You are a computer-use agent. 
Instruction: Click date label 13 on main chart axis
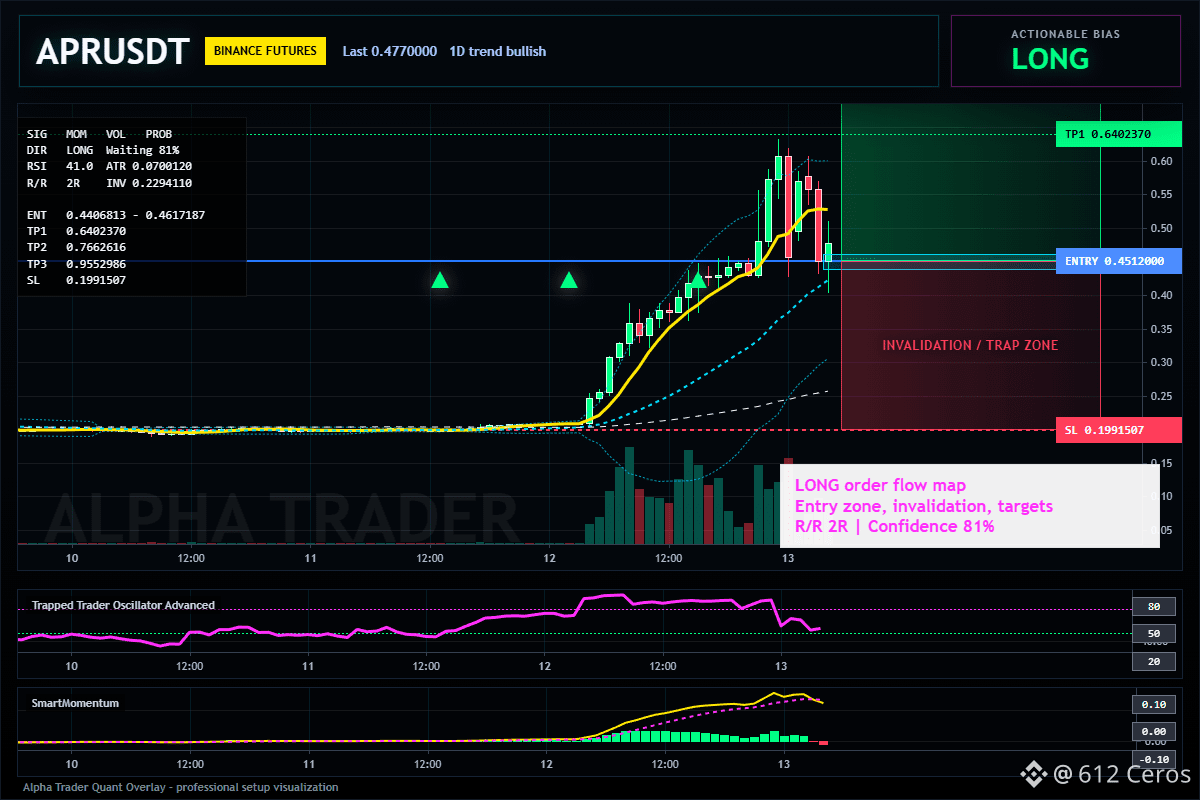pos(788,558)
